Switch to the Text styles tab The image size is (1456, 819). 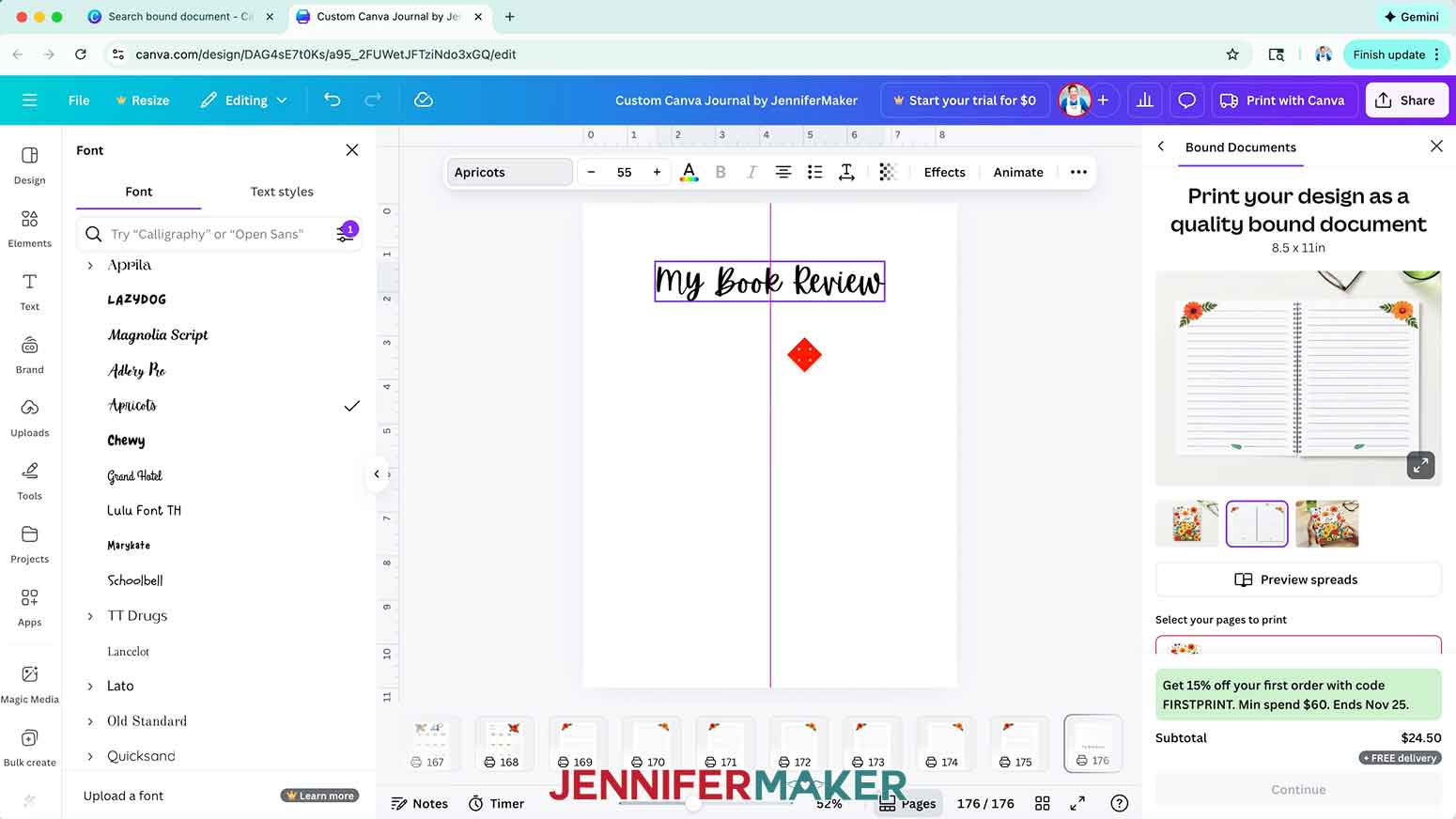tap(282, 192)
